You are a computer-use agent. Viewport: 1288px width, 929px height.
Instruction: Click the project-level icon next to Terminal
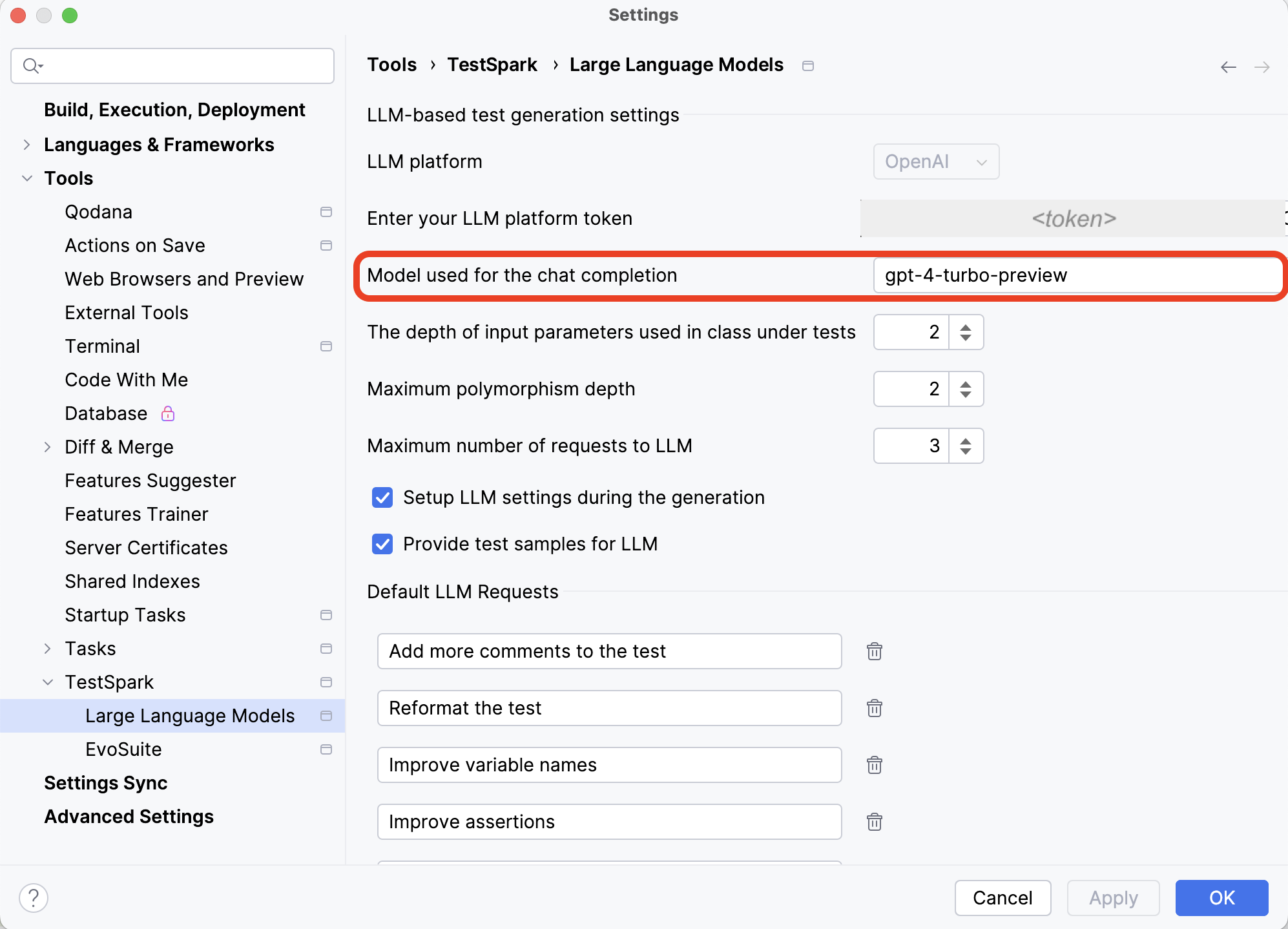click(326, 346)
